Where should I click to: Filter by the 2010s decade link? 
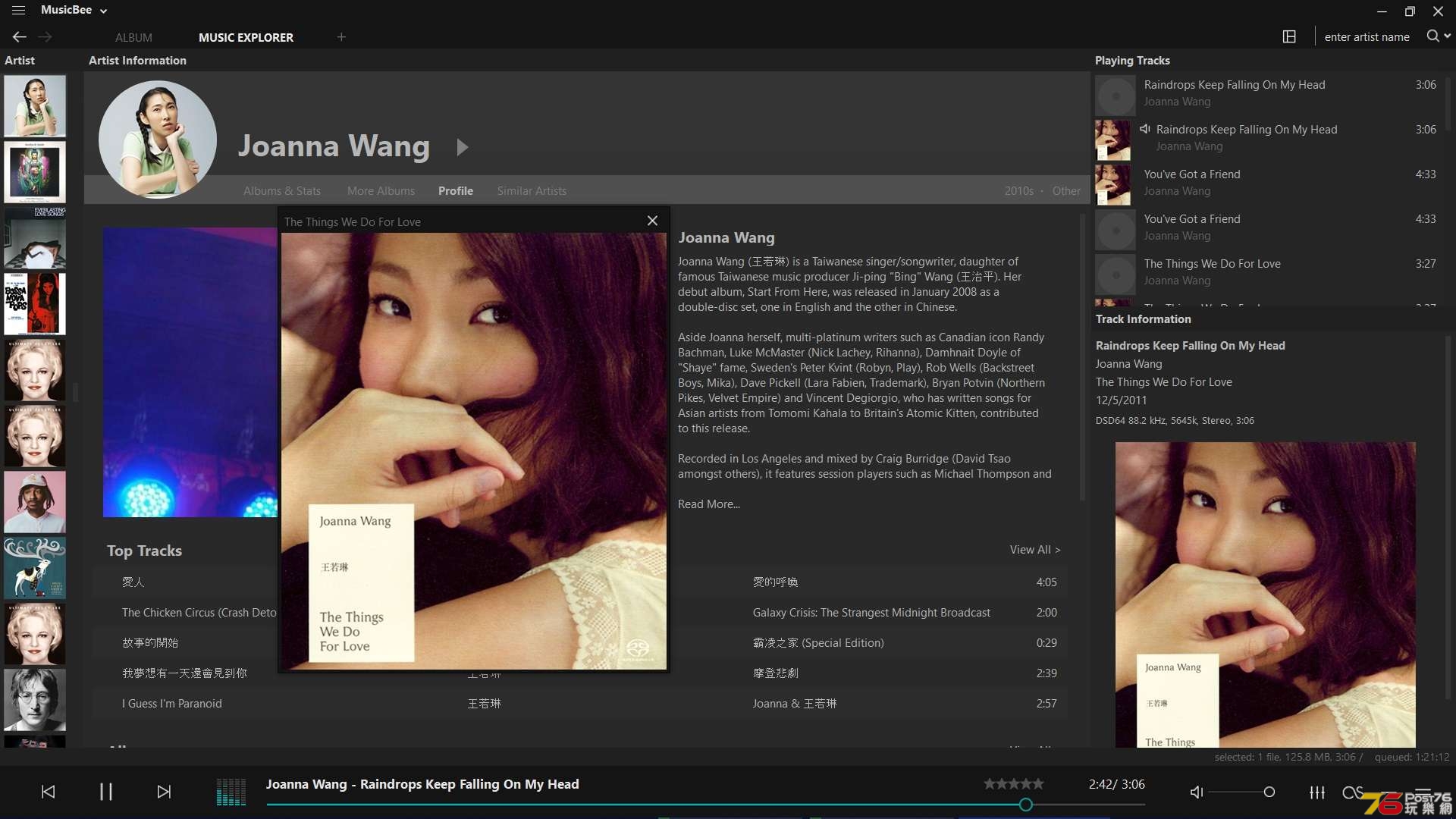[x=1019, y=191]
